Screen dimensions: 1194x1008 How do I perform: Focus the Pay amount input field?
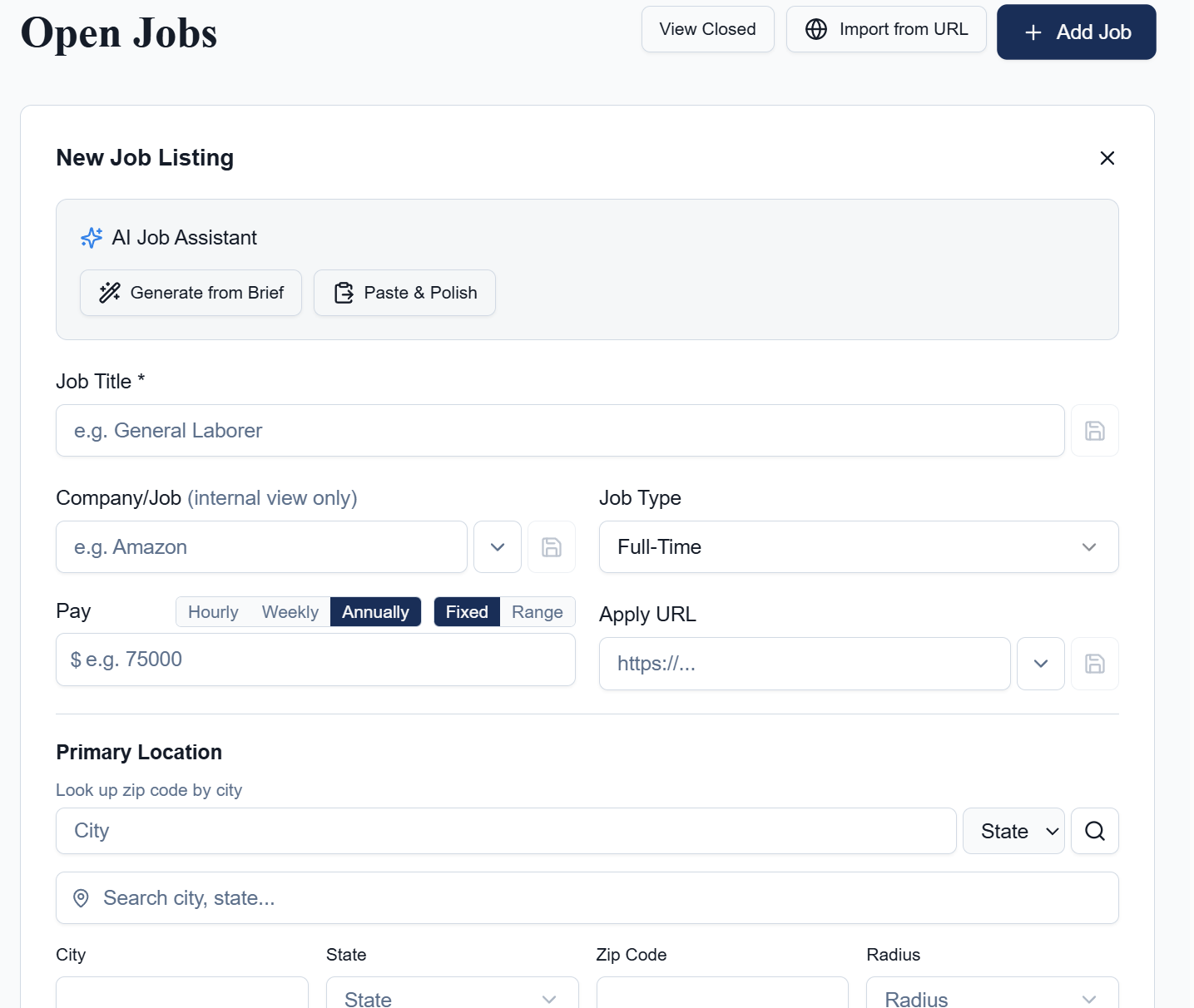coord(315,660)
